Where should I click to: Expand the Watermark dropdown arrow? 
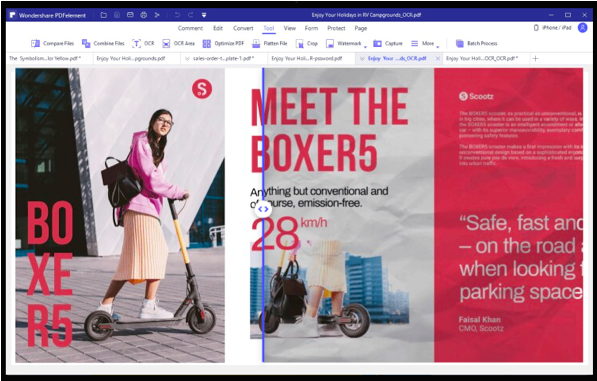tap(365, 47)
